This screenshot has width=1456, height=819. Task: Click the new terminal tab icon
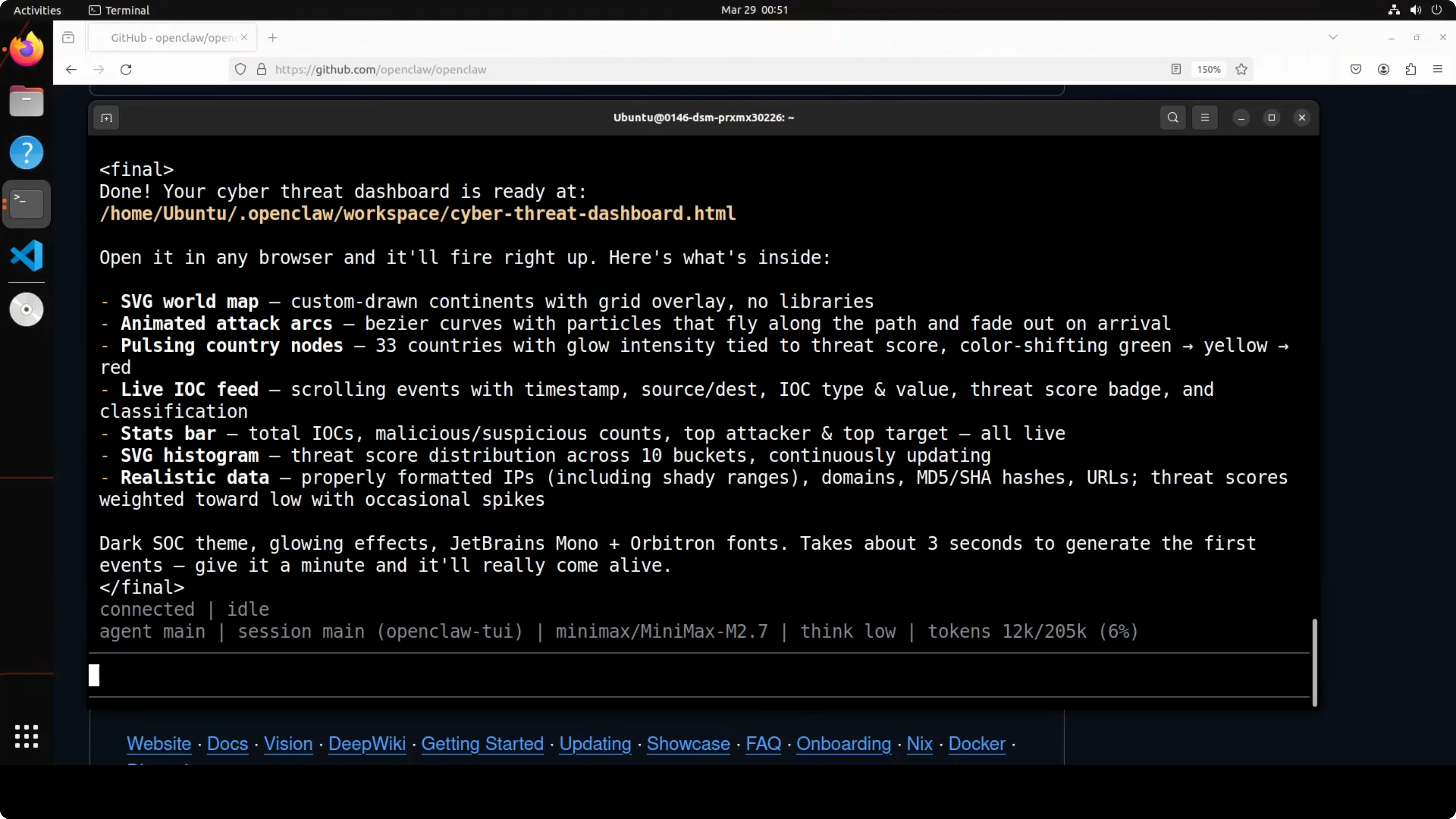(106, 118)
